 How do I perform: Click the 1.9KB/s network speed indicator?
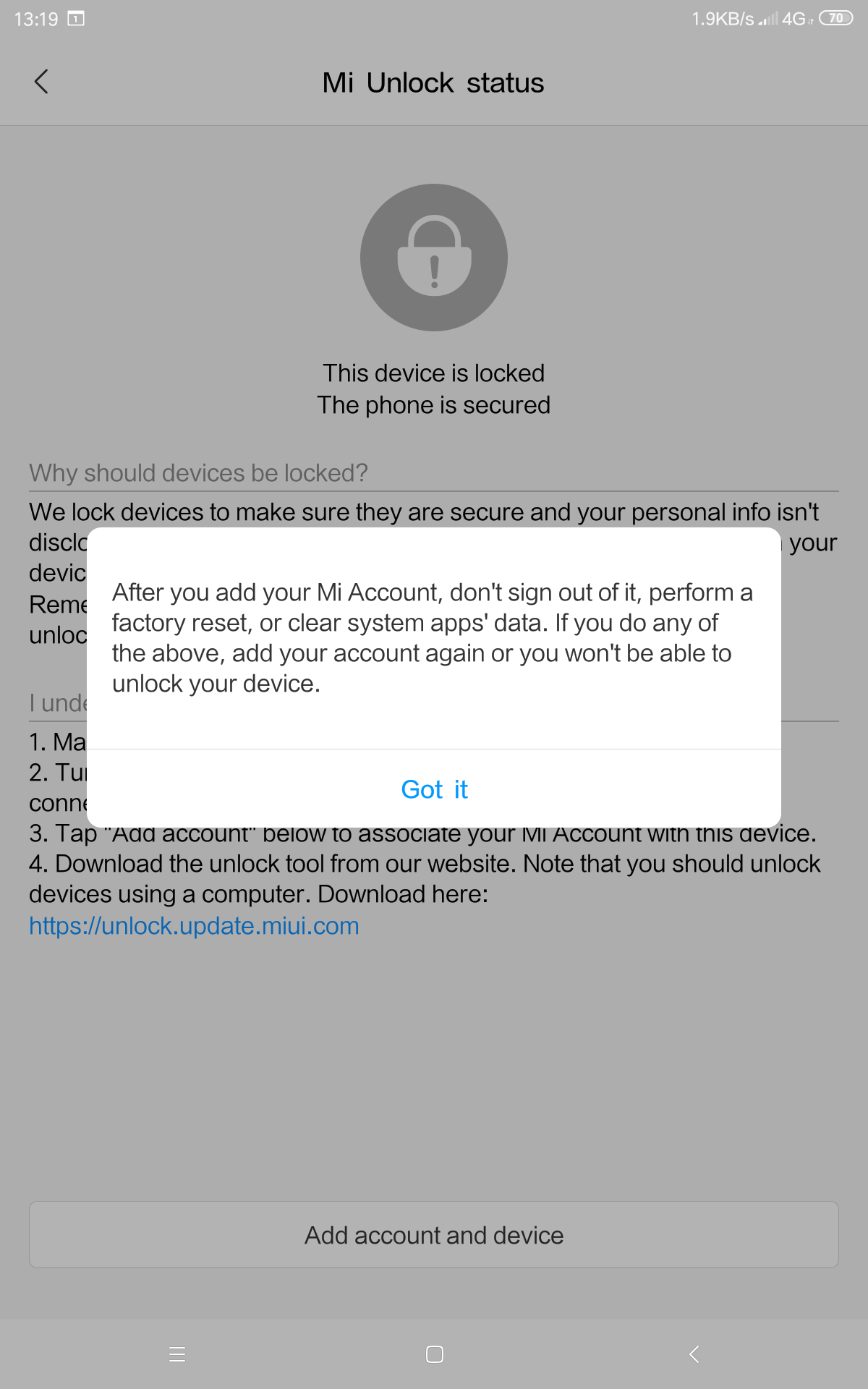click(x=723, y=19)
